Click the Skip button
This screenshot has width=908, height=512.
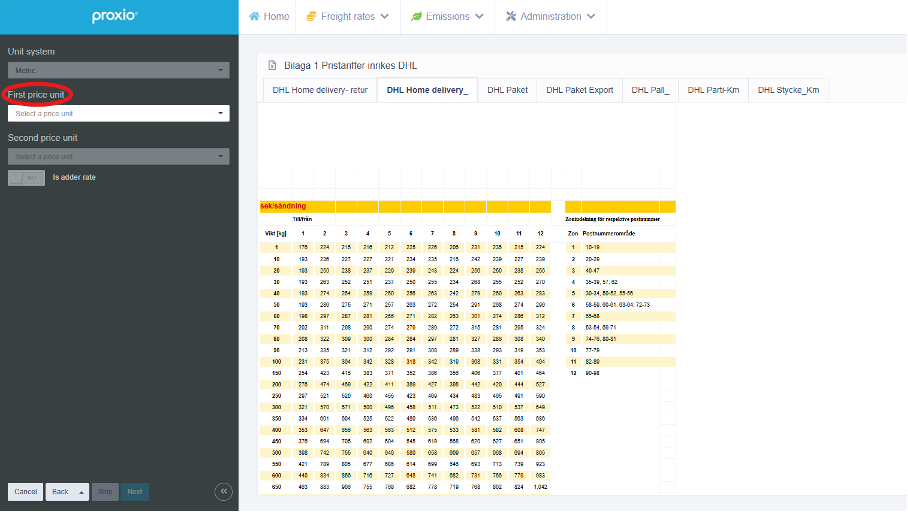coord(105,492)
